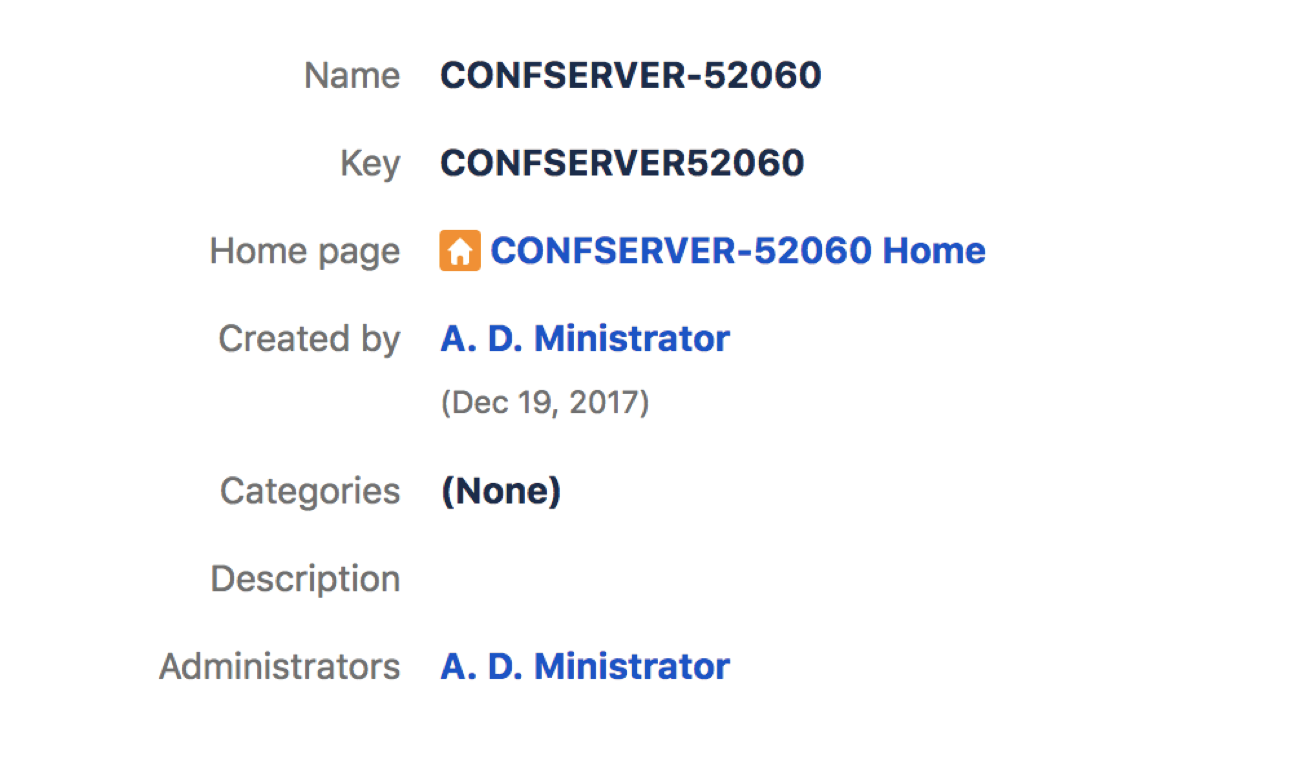
Task: Click Ministrator in the Administrators link
Action: coord(632,666)
